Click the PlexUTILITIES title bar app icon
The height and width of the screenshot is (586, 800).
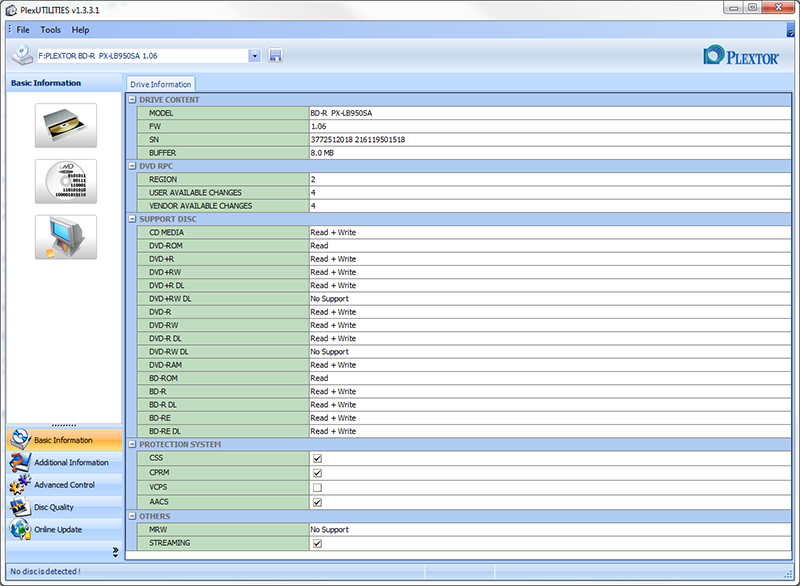click(x=11, y=10)
